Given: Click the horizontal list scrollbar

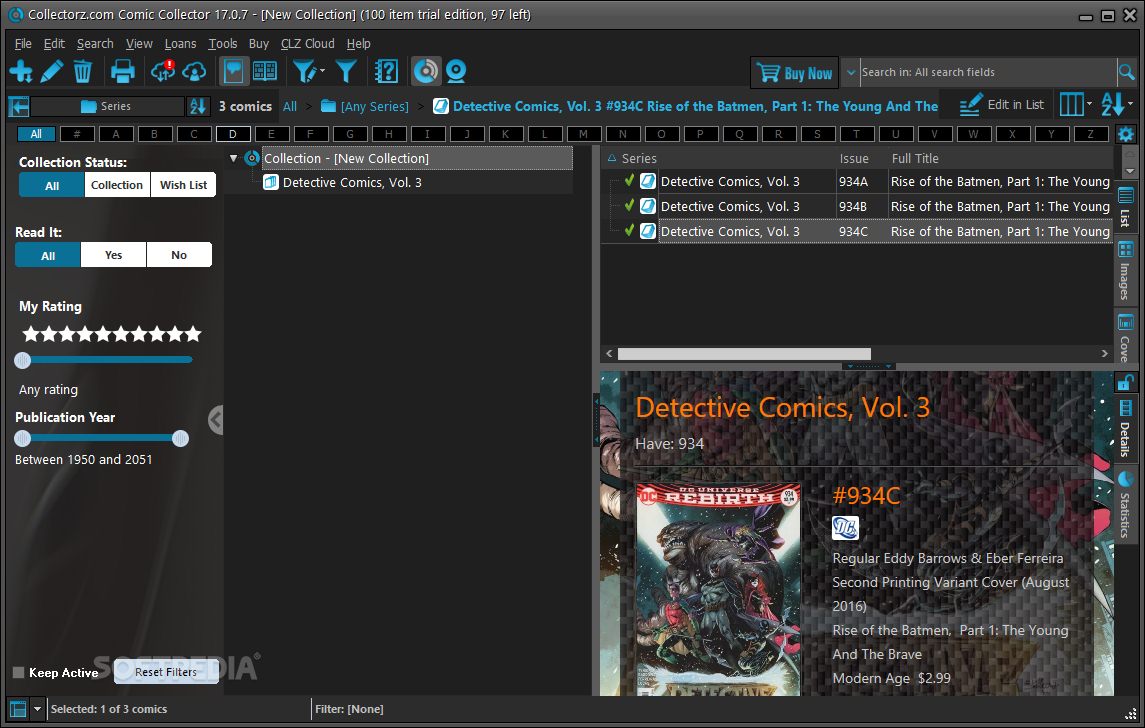Looking at the screenshot, I should point(744,354).
